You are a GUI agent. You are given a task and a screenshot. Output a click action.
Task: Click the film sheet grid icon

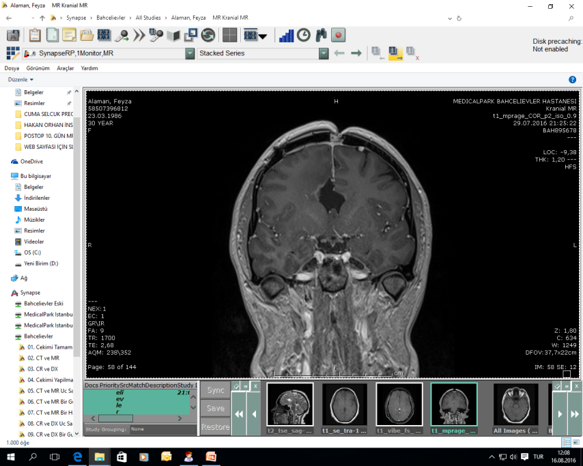[x=104, y=35]
